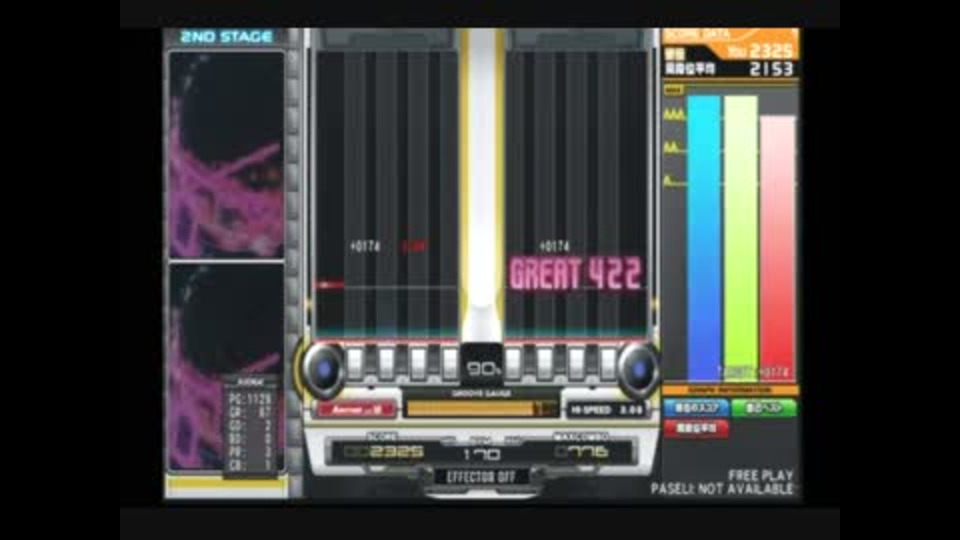The height and width of the screenshot is (540, 960).
Task: Click the HI-SPEED 3.00 indicator
Action: coord(606,410)
